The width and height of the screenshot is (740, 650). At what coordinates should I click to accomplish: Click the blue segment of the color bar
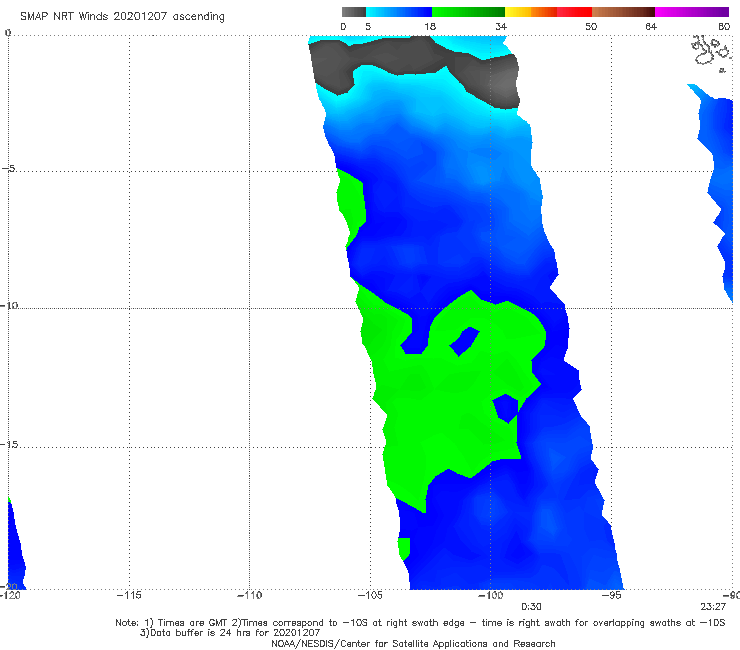pos(399,12)
